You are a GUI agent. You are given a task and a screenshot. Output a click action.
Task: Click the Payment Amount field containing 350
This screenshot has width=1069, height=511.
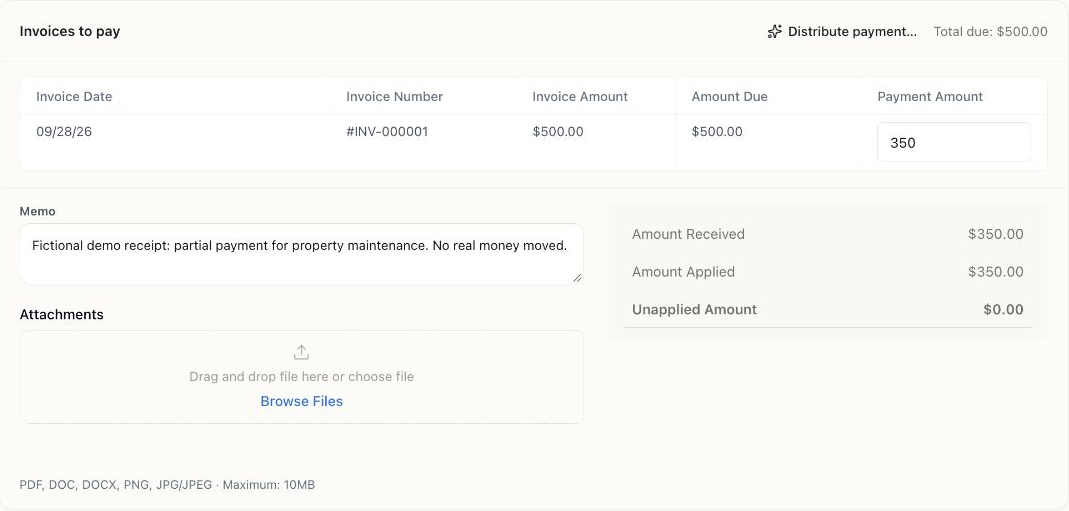[954, 142]
